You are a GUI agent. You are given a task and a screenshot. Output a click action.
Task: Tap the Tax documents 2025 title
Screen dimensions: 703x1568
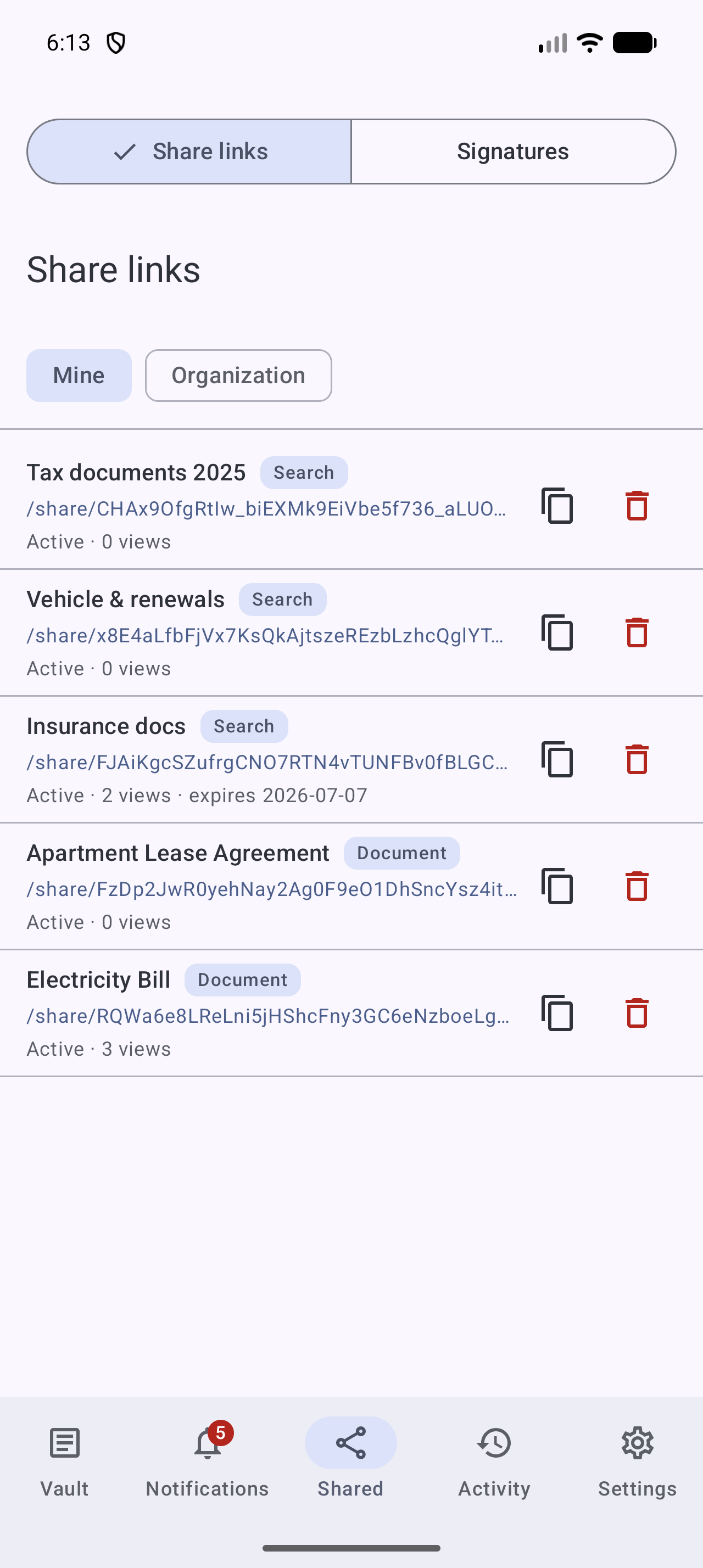136,472
